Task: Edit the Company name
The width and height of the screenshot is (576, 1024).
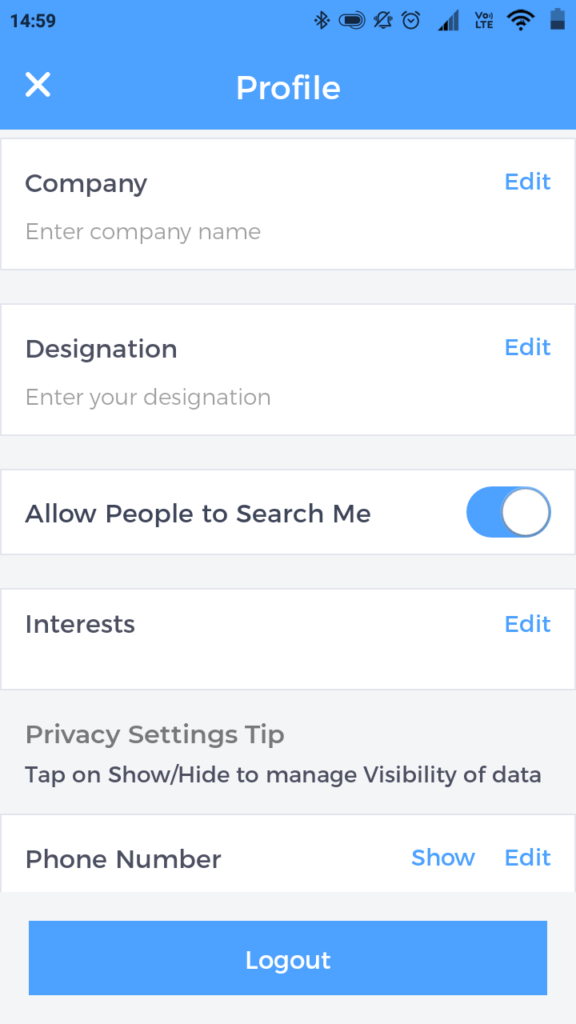Action: (x=527, y=182)
